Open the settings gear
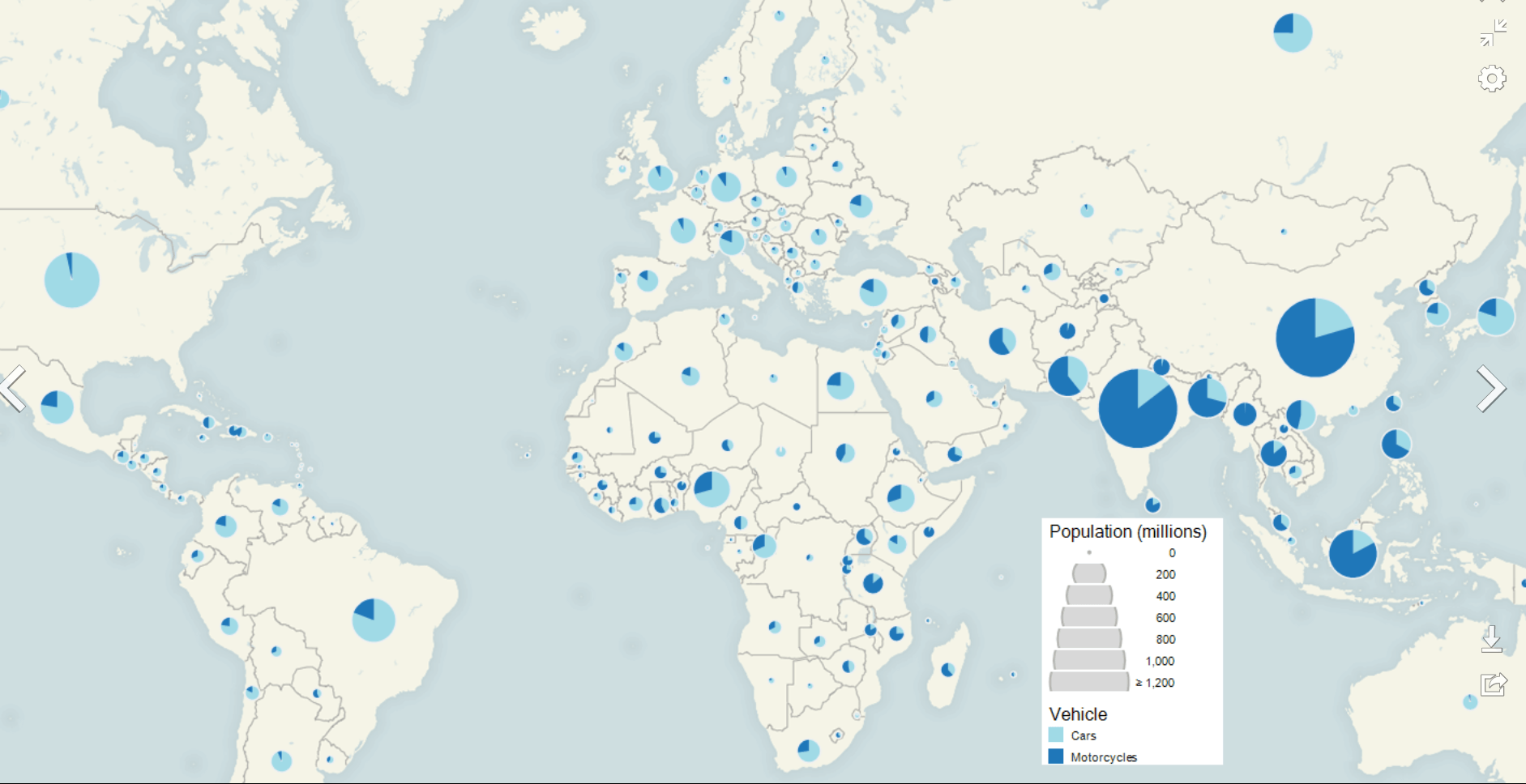1526x784 pixels. pos(1492,79)
